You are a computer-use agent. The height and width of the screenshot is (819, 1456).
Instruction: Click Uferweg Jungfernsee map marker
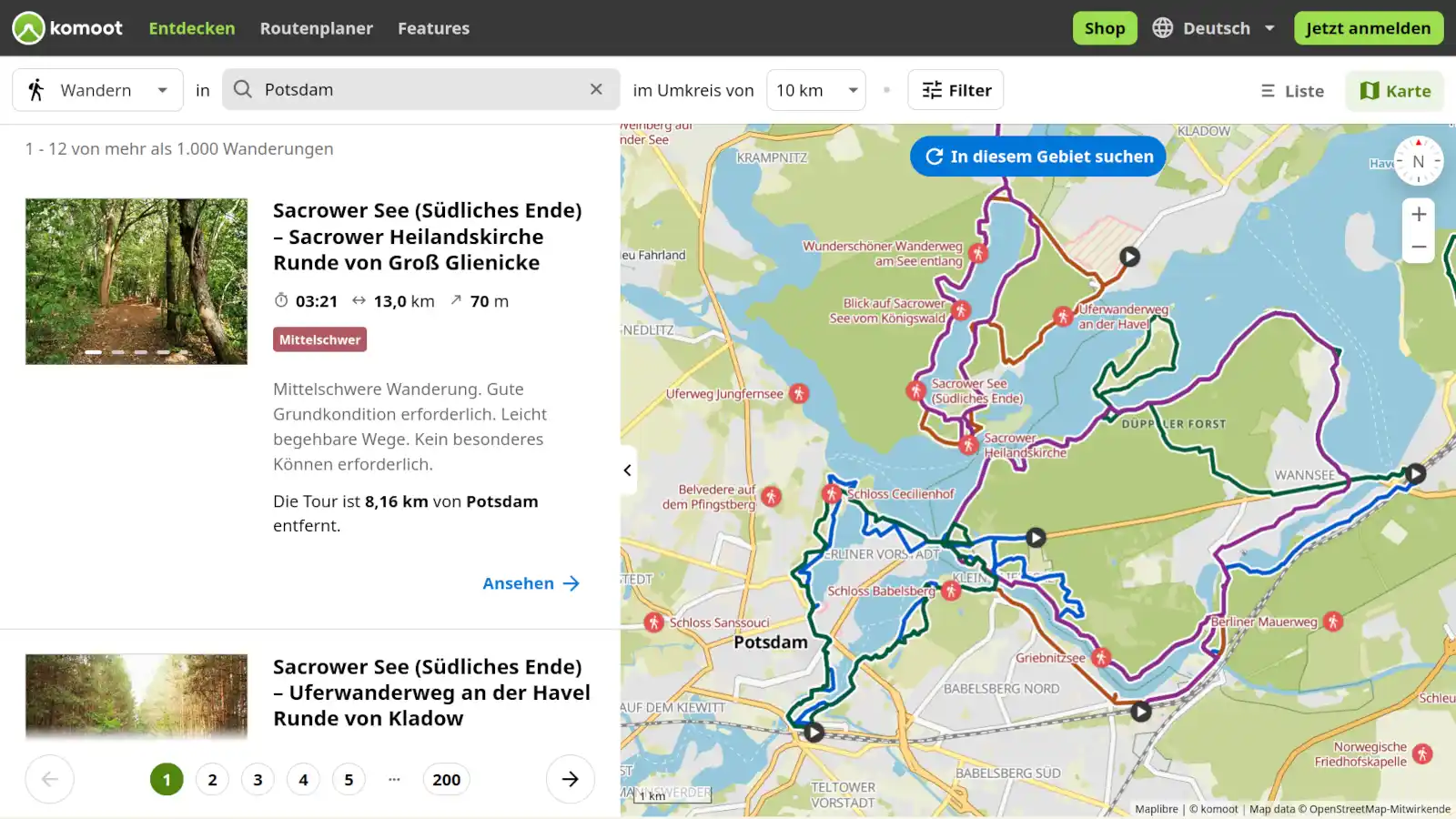coord(798,393)
